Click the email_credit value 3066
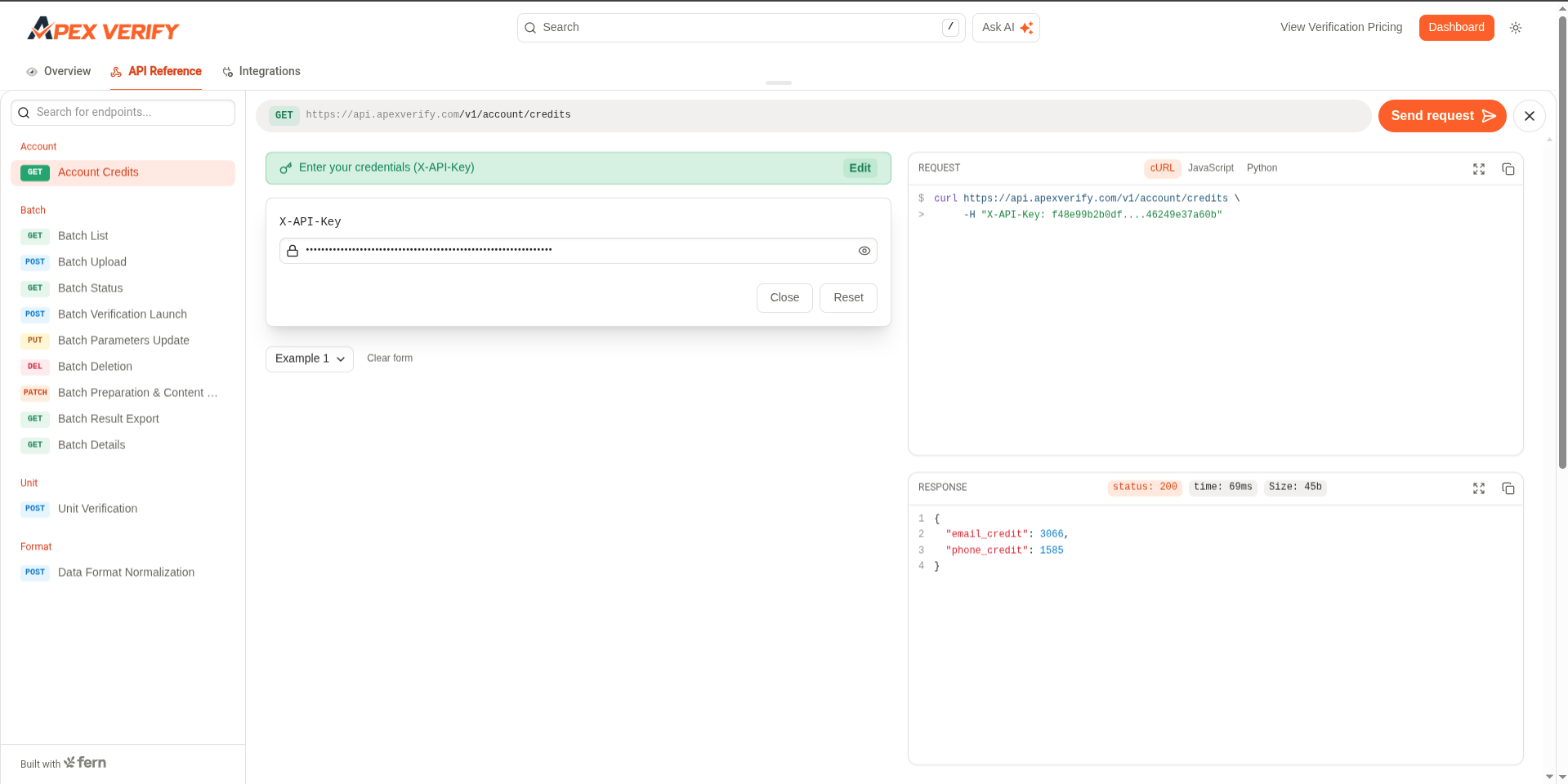The height and width of the screenshot is (784, 1568). coord(1052,534)
